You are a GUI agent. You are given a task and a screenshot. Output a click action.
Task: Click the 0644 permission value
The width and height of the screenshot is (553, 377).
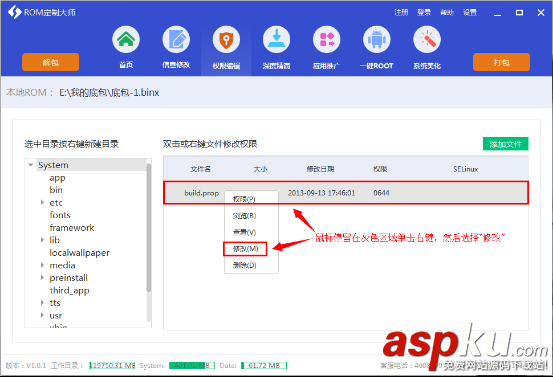[x=381, y=193]
